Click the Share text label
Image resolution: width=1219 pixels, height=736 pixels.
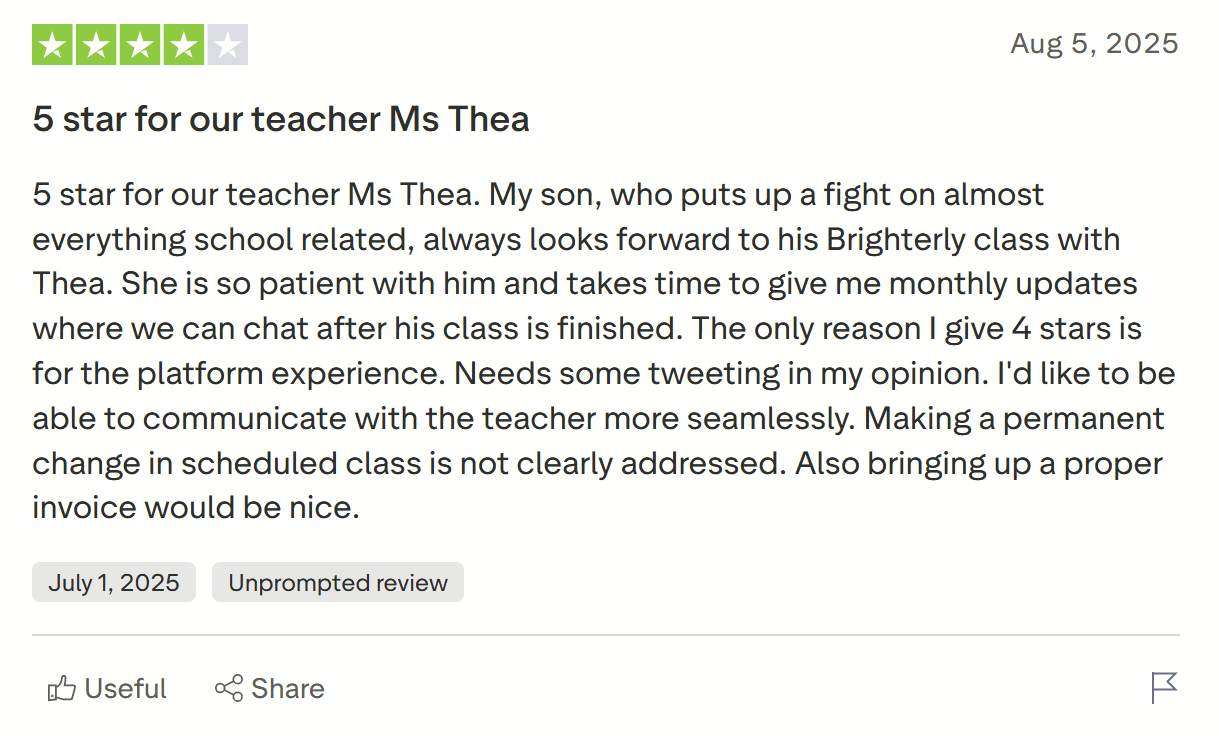pyautogui.click(x=287, y=688)
